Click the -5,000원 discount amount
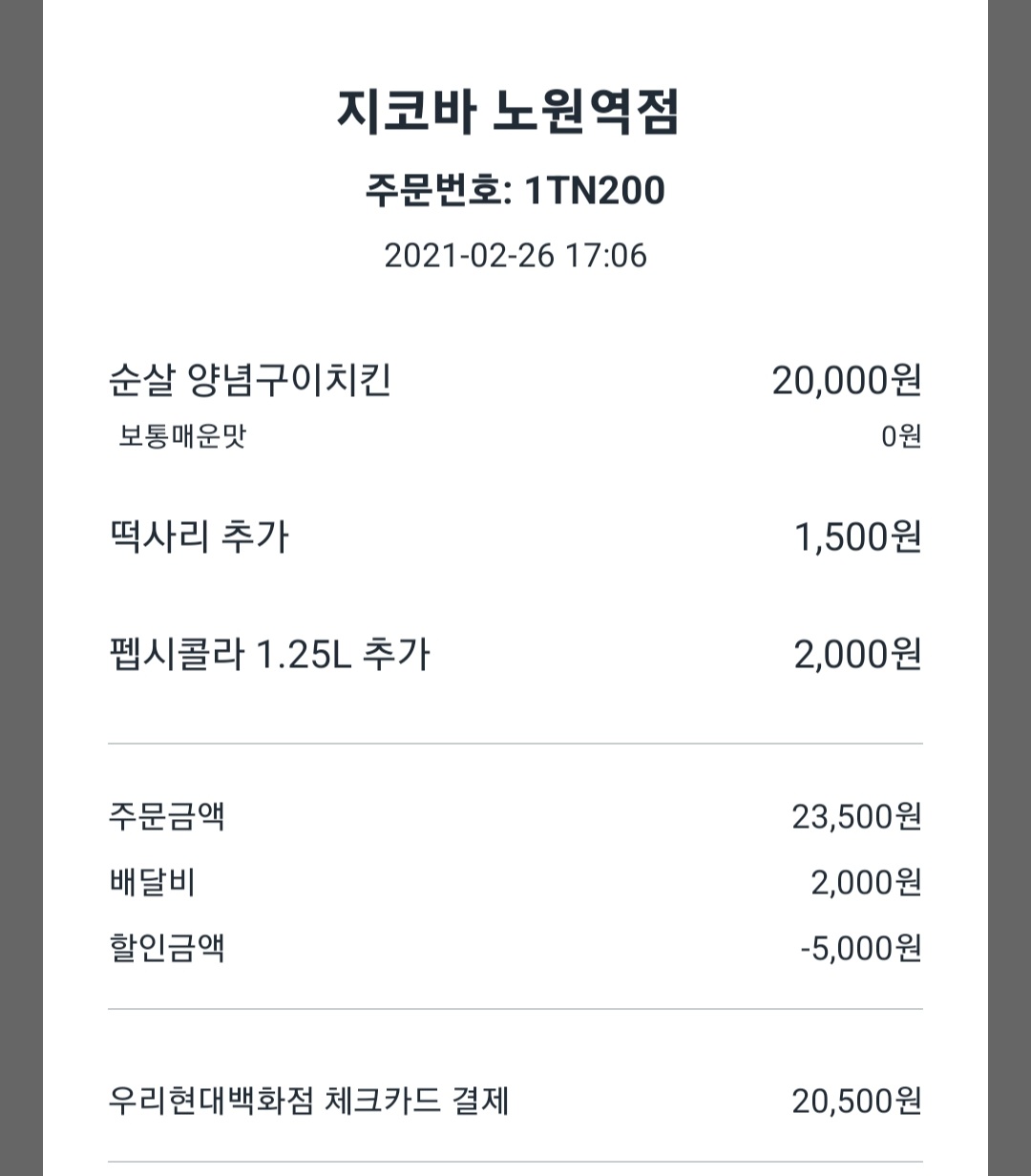 point(861,949)
